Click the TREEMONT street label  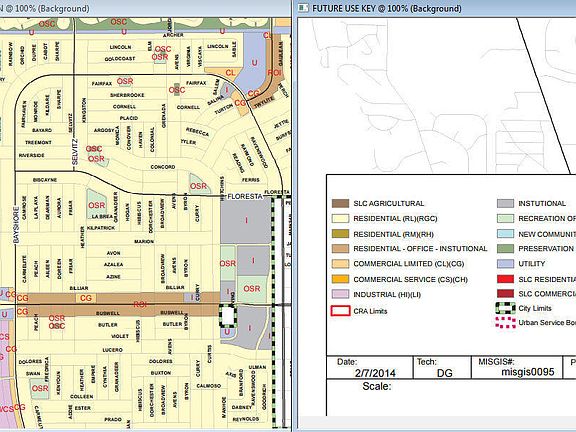(x=38, y=143)
